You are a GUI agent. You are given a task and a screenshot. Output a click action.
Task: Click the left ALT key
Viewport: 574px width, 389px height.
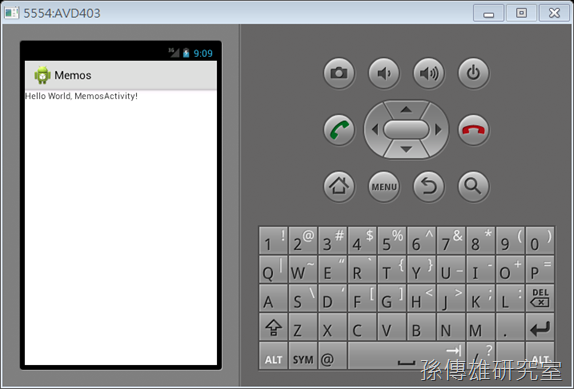click(273, 356)
